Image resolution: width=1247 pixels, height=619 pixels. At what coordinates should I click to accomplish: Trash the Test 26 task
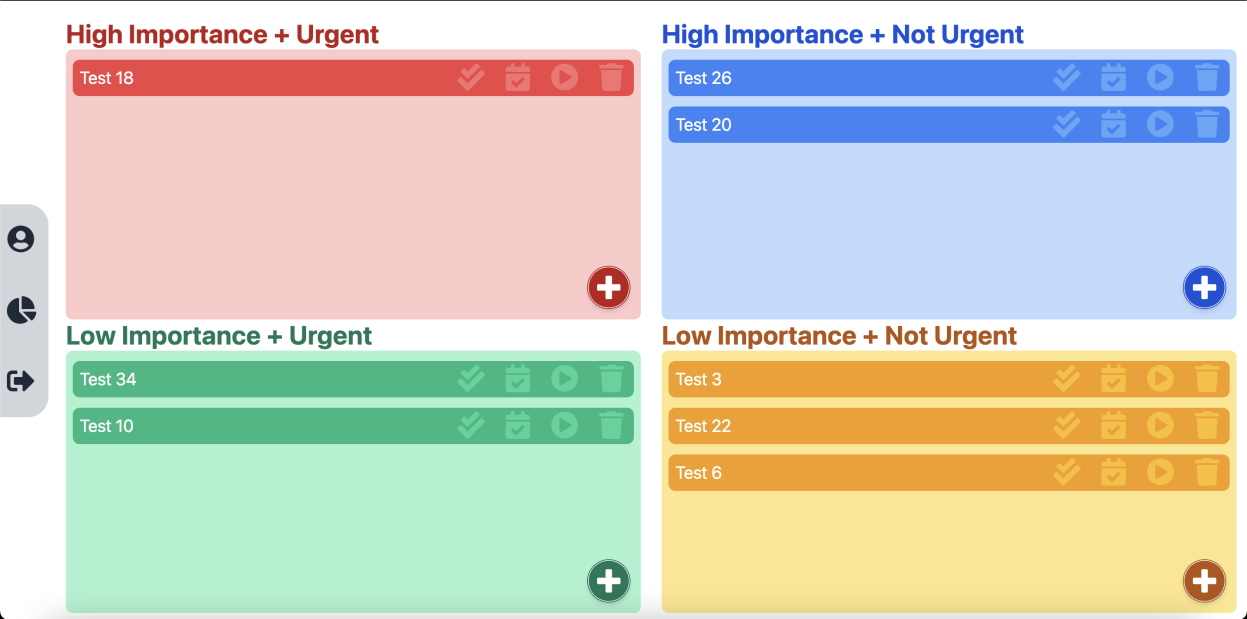(x=1207, y=78)
